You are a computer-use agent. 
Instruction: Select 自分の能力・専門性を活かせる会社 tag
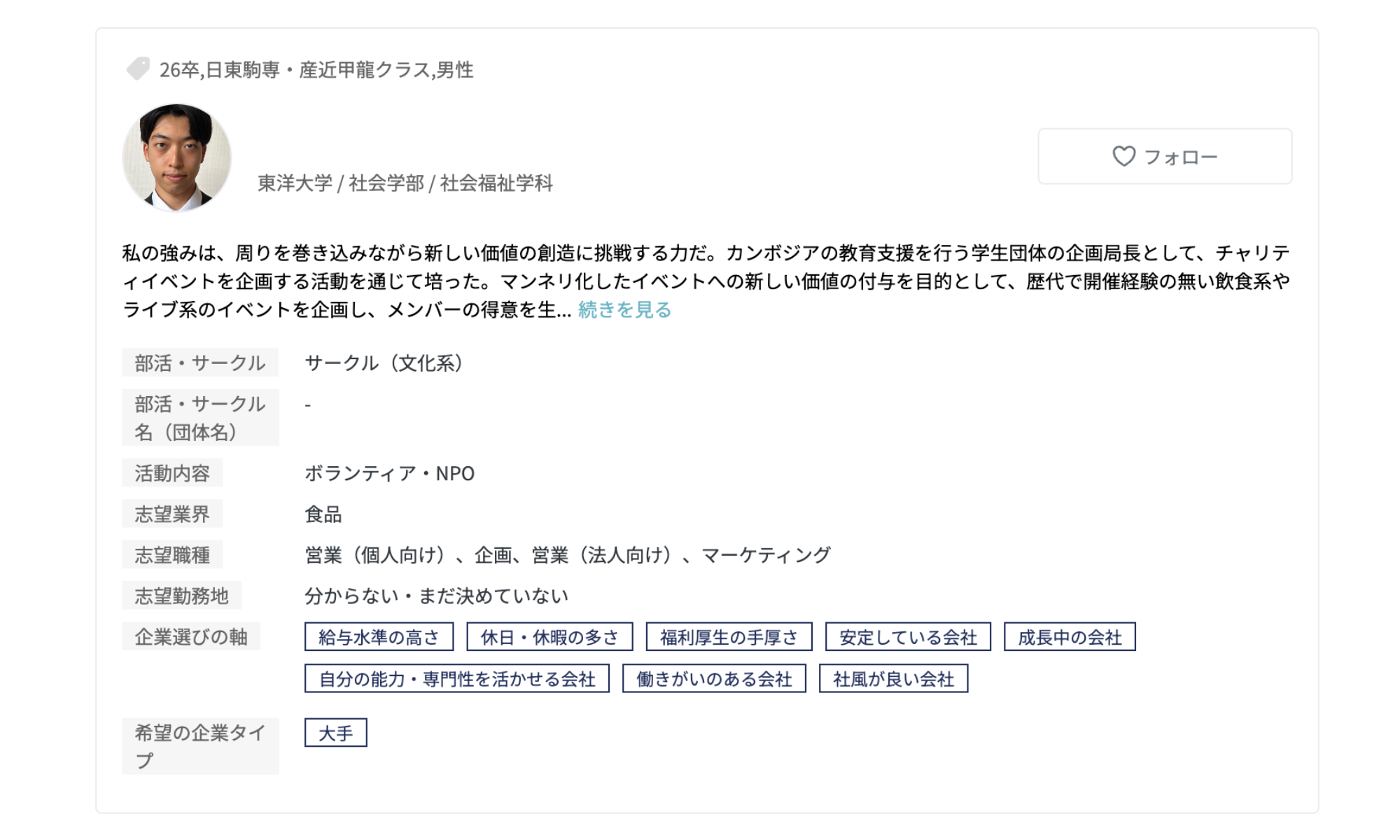click(x=456, y=679)
